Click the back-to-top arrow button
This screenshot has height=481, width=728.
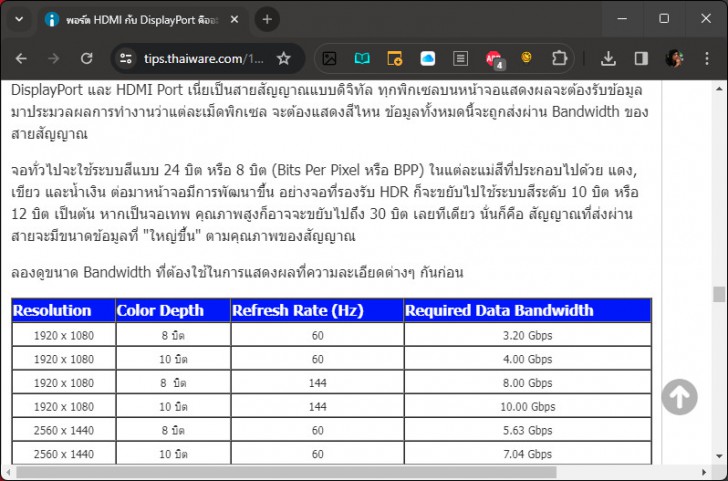pos(679,397)
